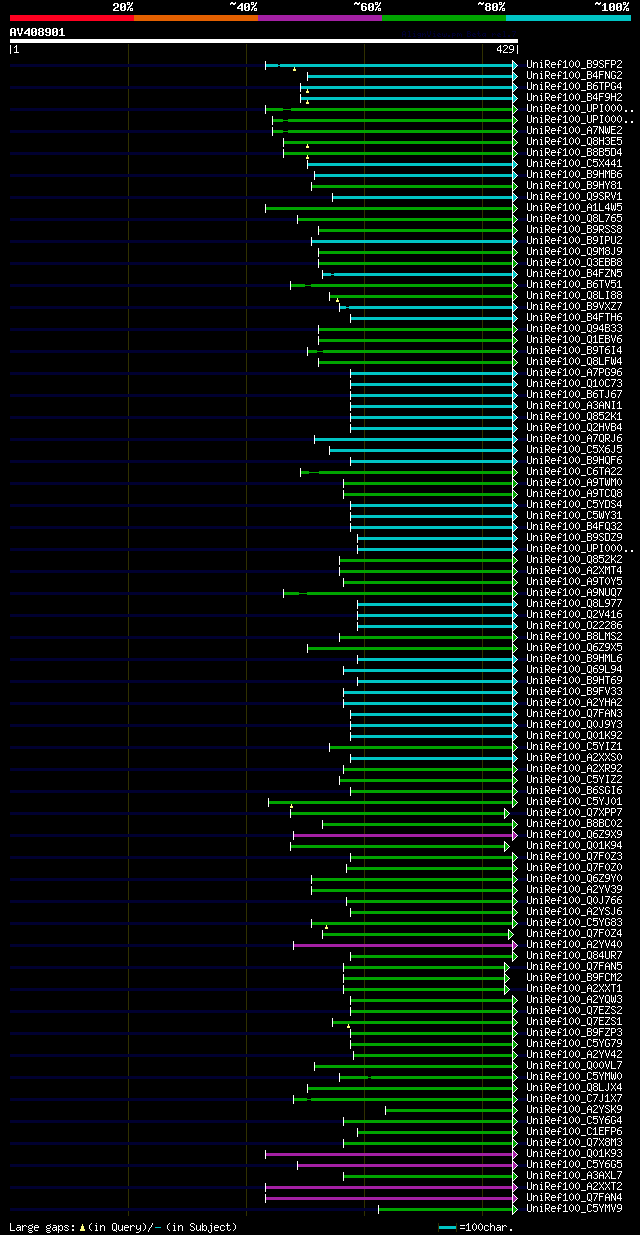This screenshot has height=1235, width=640.
Task: Select the UniRef100_B4FTH6 label
Action: click(x=574, y=317)
